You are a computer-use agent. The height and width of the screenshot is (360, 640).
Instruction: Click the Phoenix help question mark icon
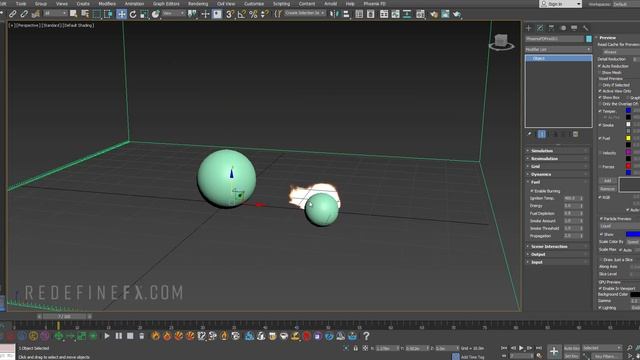click(x=366, y=336)
